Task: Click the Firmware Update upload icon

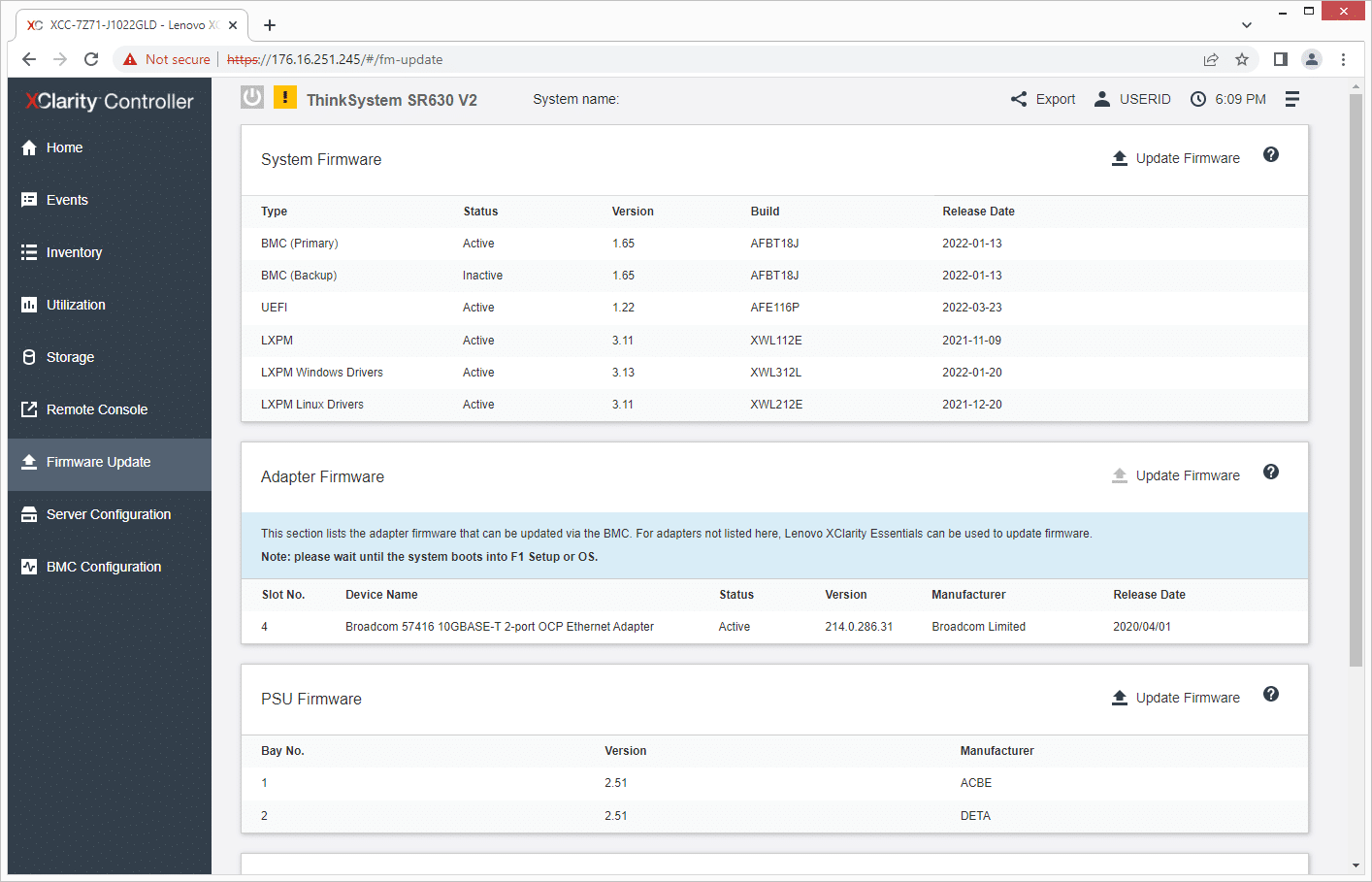Action: pyautogui.click(x=29, y=462)
